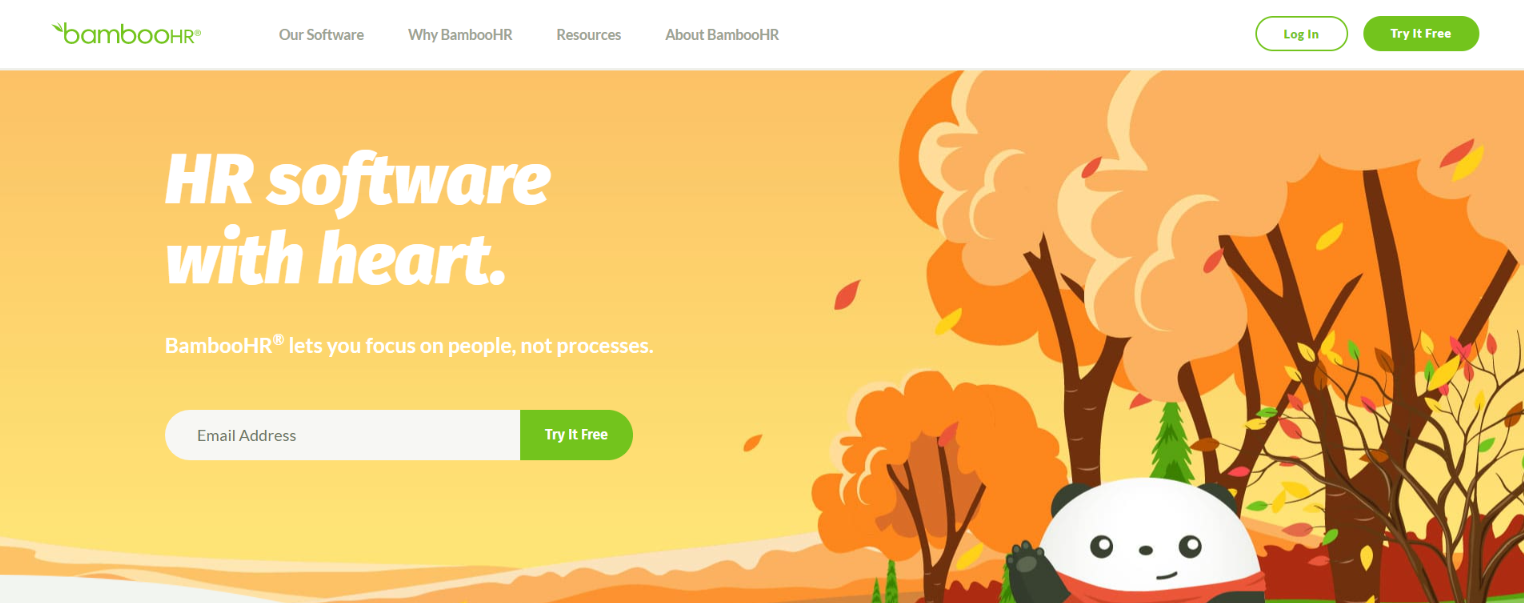Click the BambooHR logo
This screenshot has width=1524, height=603.
pos(126,34)
